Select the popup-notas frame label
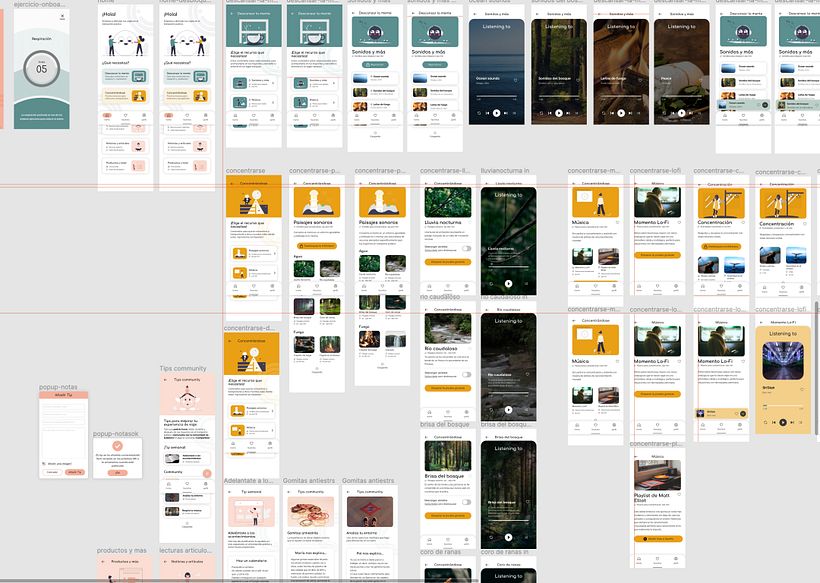 pos(58,387)
